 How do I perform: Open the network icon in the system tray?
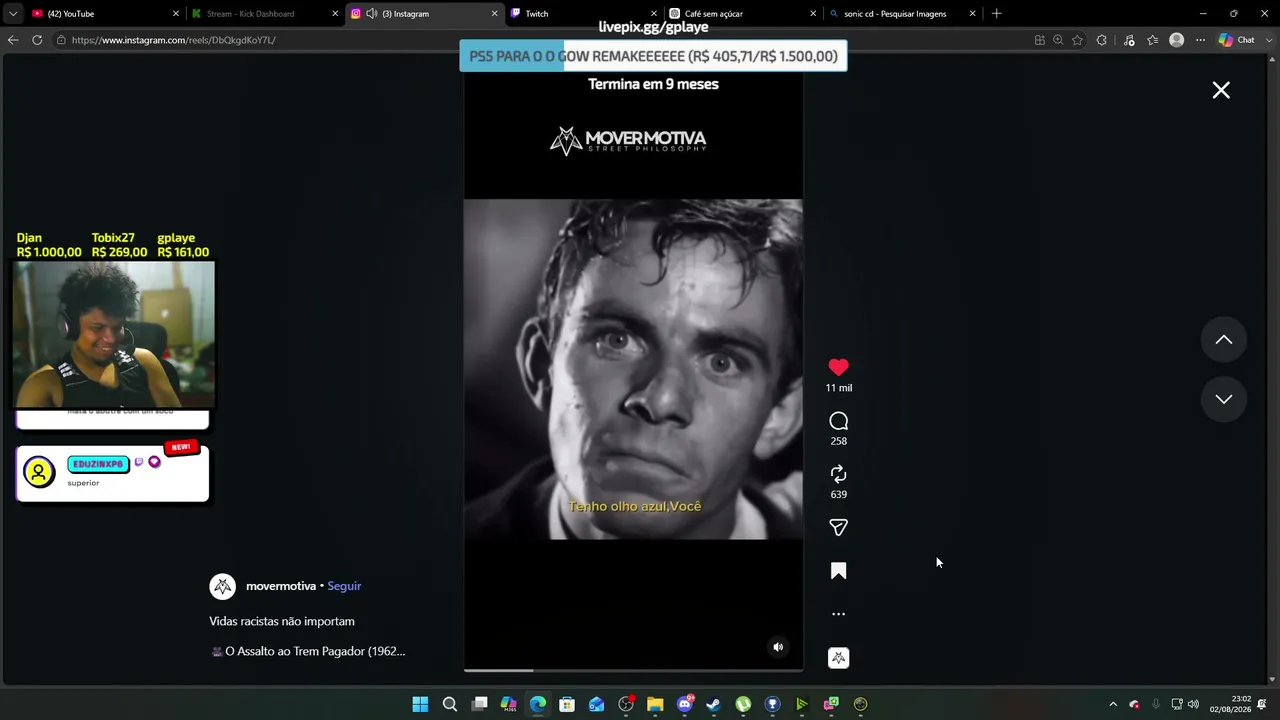click(x=1177, y=704)
